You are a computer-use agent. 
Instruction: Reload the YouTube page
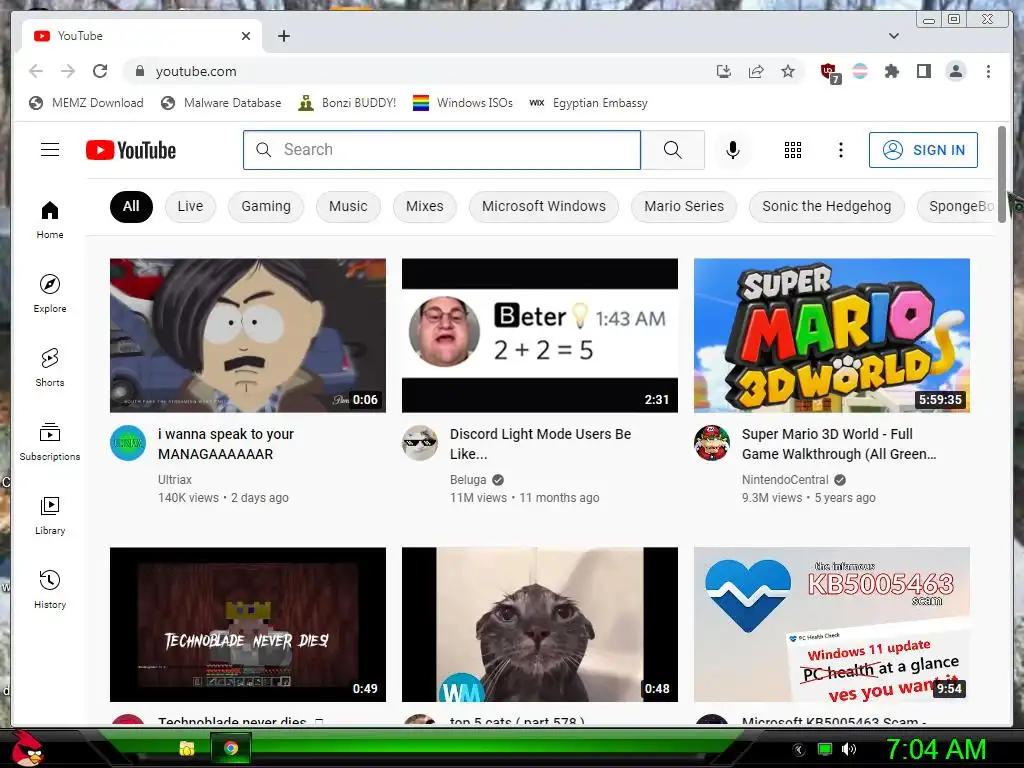click(100, 71)
